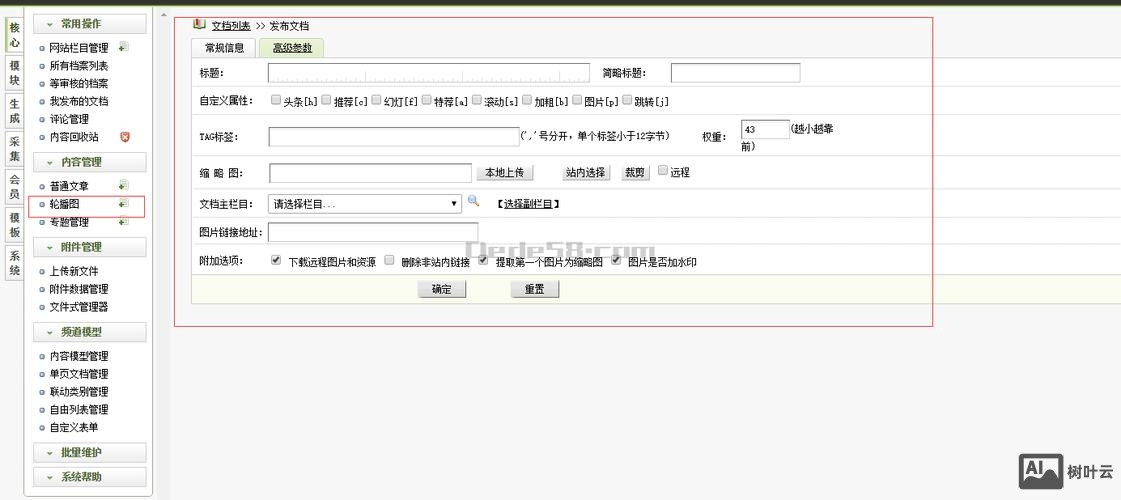Toggle the 远程 thumbnail checkbox
The image size is (1121, 500).
coord(663,170)
